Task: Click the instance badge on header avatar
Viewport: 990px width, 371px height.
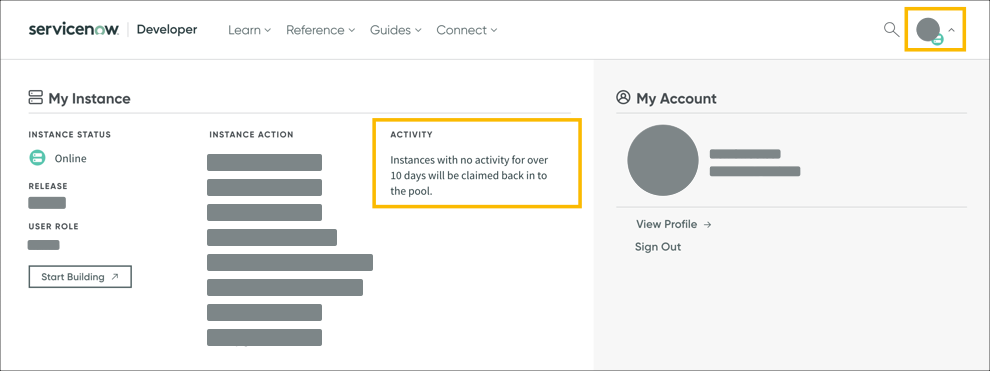Action: click(938, 40)
